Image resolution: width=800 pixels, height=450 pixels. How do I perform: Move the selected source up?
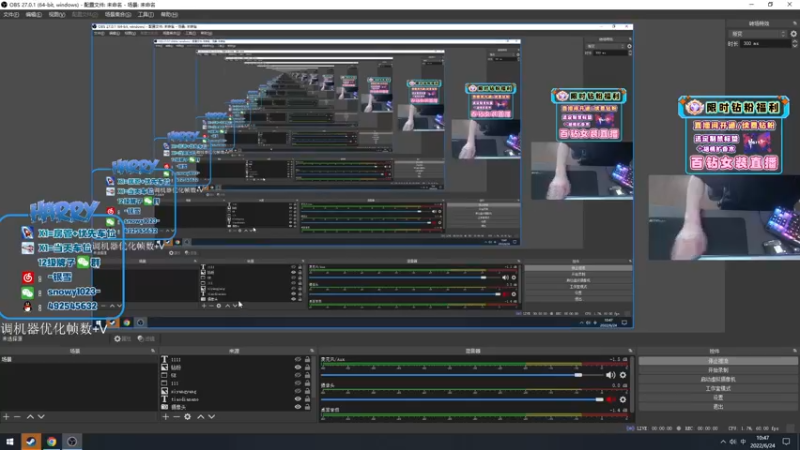coord(201,417)
